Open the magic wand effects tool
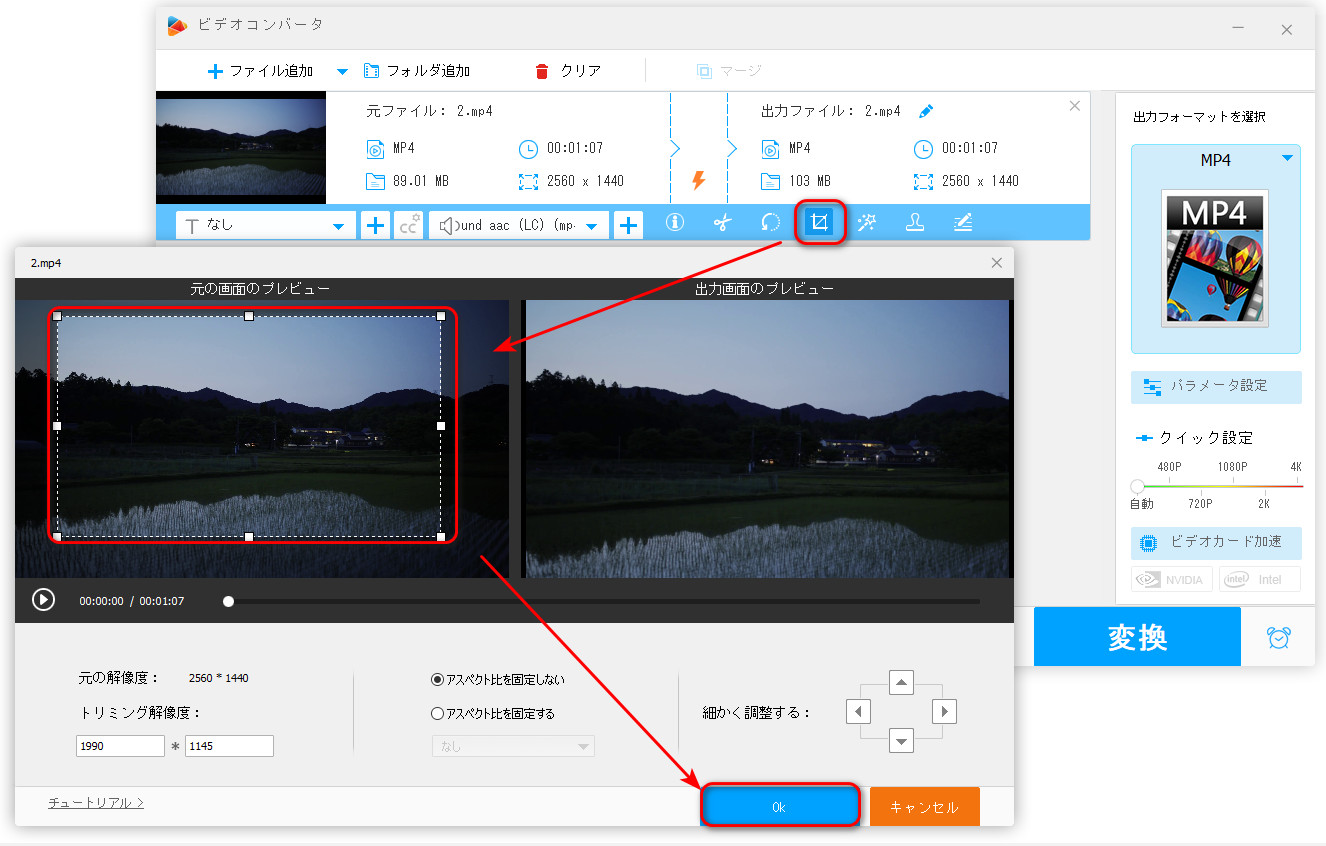This screenshot has width=1326, height=846. [867, 223]
